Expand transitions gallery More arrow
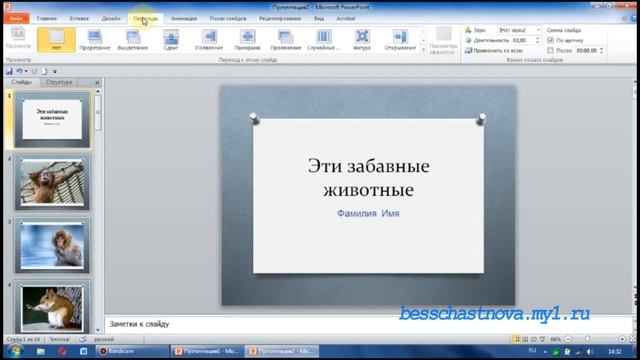The width and height of the screenshot is (640, 360). pyautogui.click(x=423, y=50)
